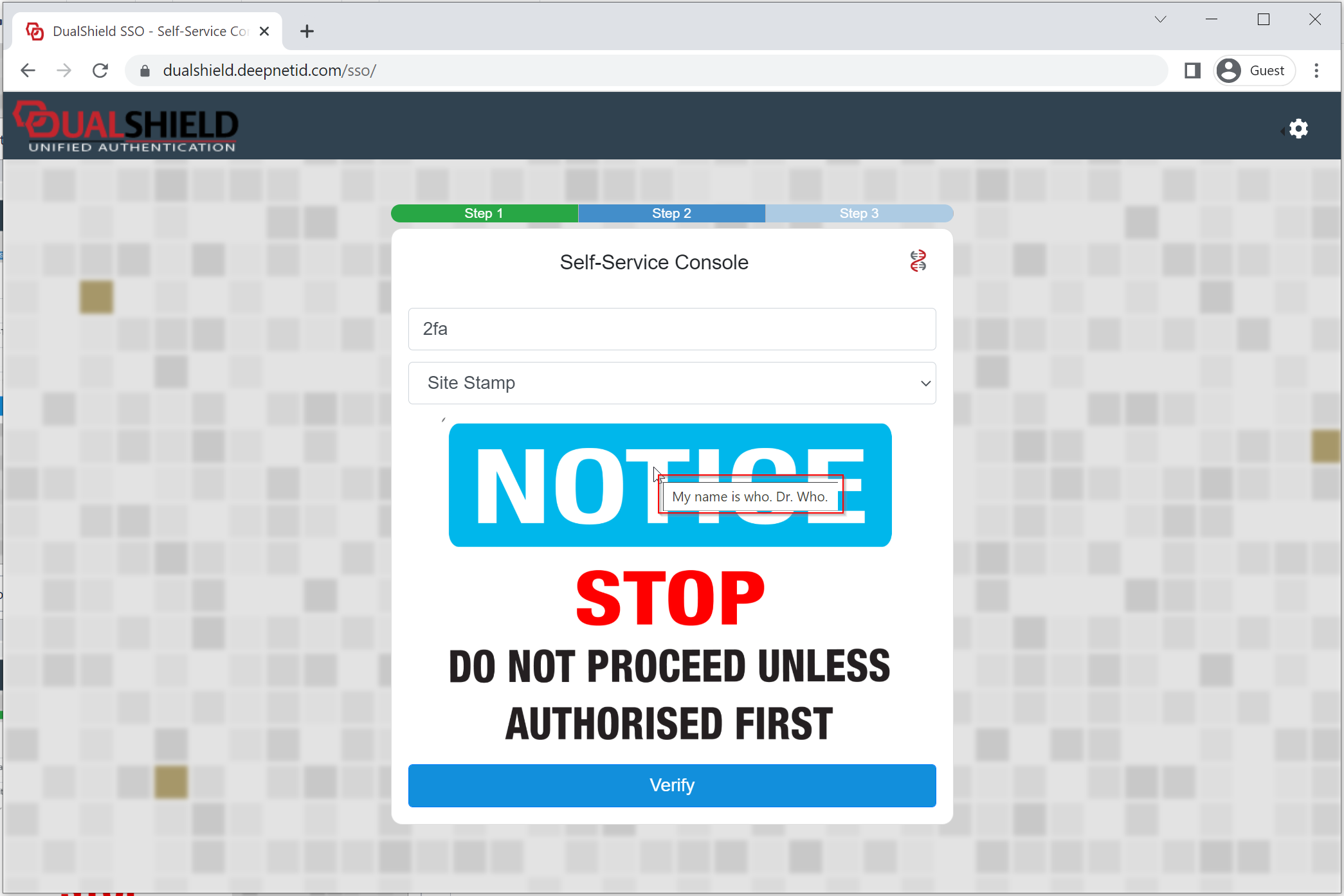Close the DualShield SSO browser tab

(264, 31)
